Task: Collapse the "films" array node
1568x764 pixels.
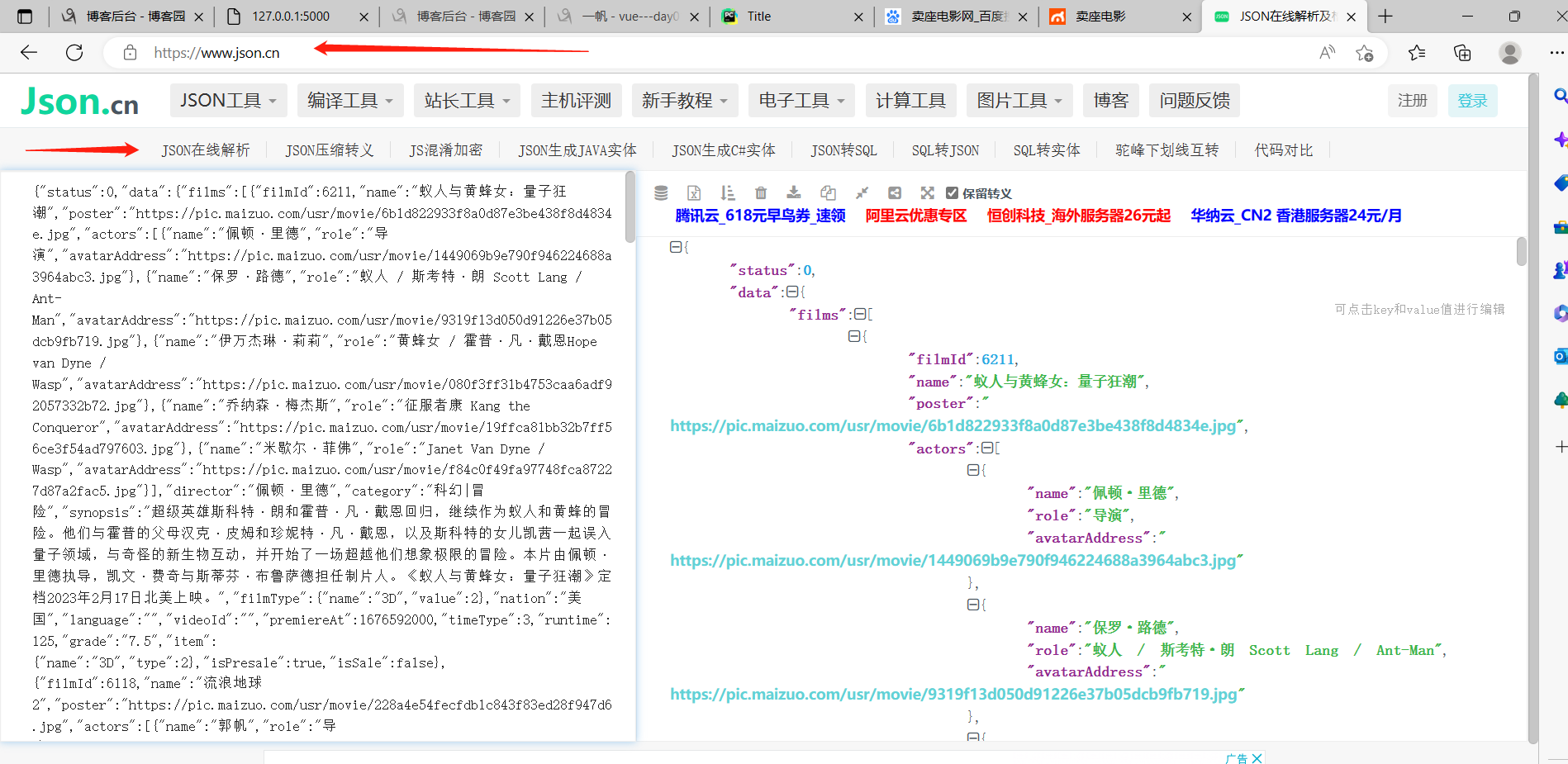Action: click(x=859, y=314)
